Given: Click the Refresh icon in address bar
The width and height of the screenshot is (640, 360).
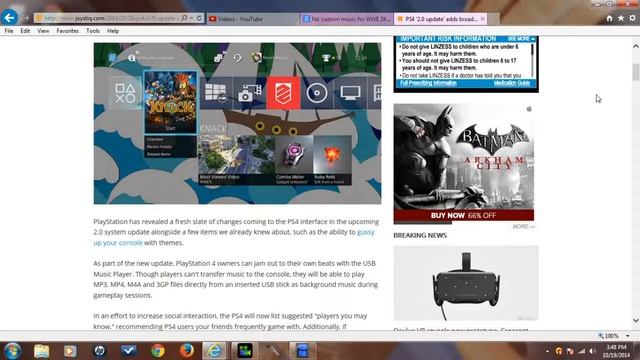Looking at the screenshot, I should (x=199, y=18).
